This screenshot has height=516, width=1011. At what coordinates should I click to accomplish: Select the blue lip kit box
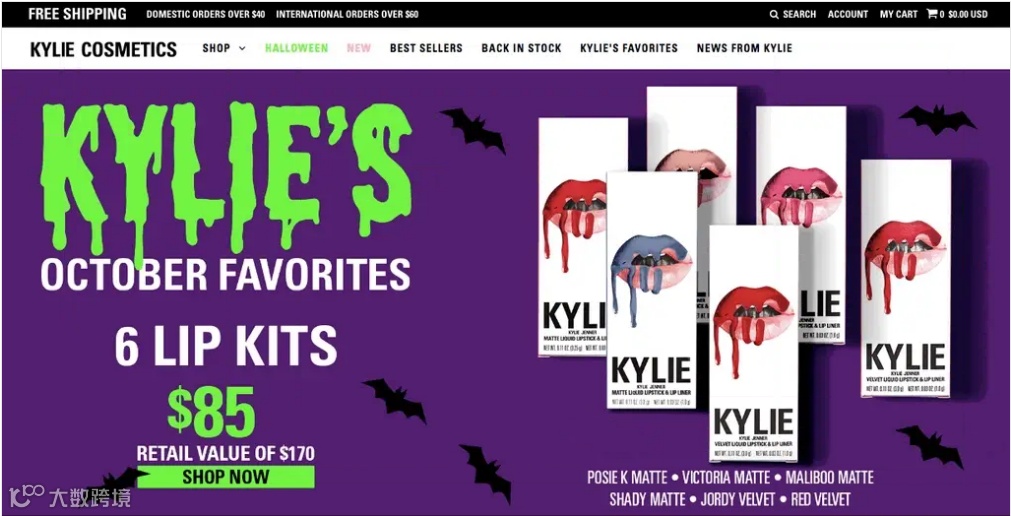pyautogui.click(x=651, y=290)
